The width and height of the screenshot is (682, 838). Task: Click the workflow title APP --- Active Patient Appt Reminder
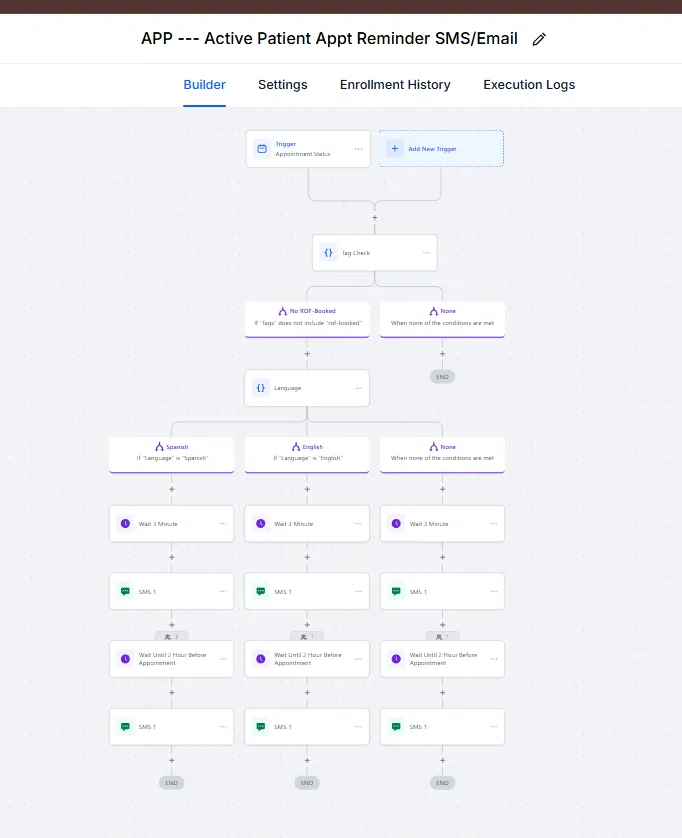(329, 38)
